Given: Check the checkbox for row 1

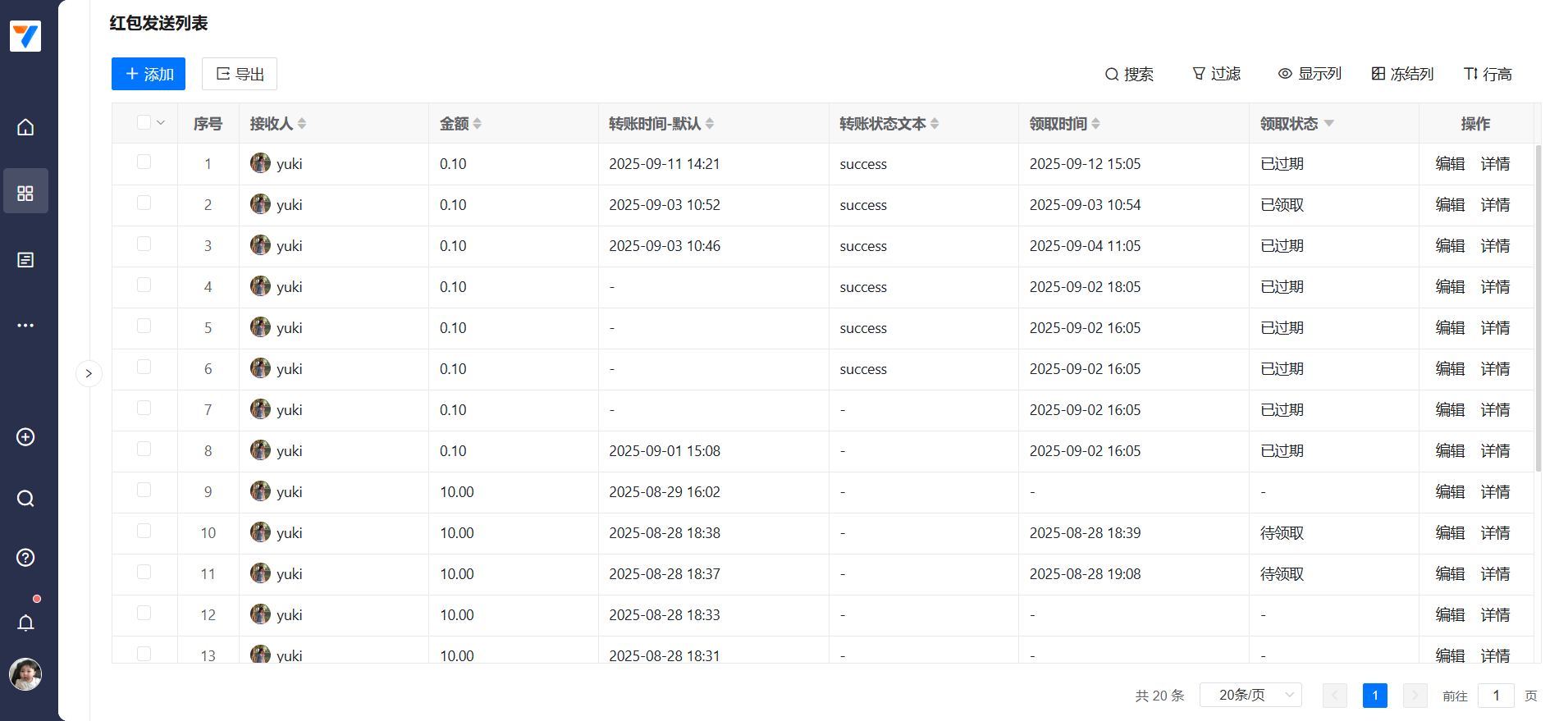Looking at the screenshot, I should click(x=144, y=162).
